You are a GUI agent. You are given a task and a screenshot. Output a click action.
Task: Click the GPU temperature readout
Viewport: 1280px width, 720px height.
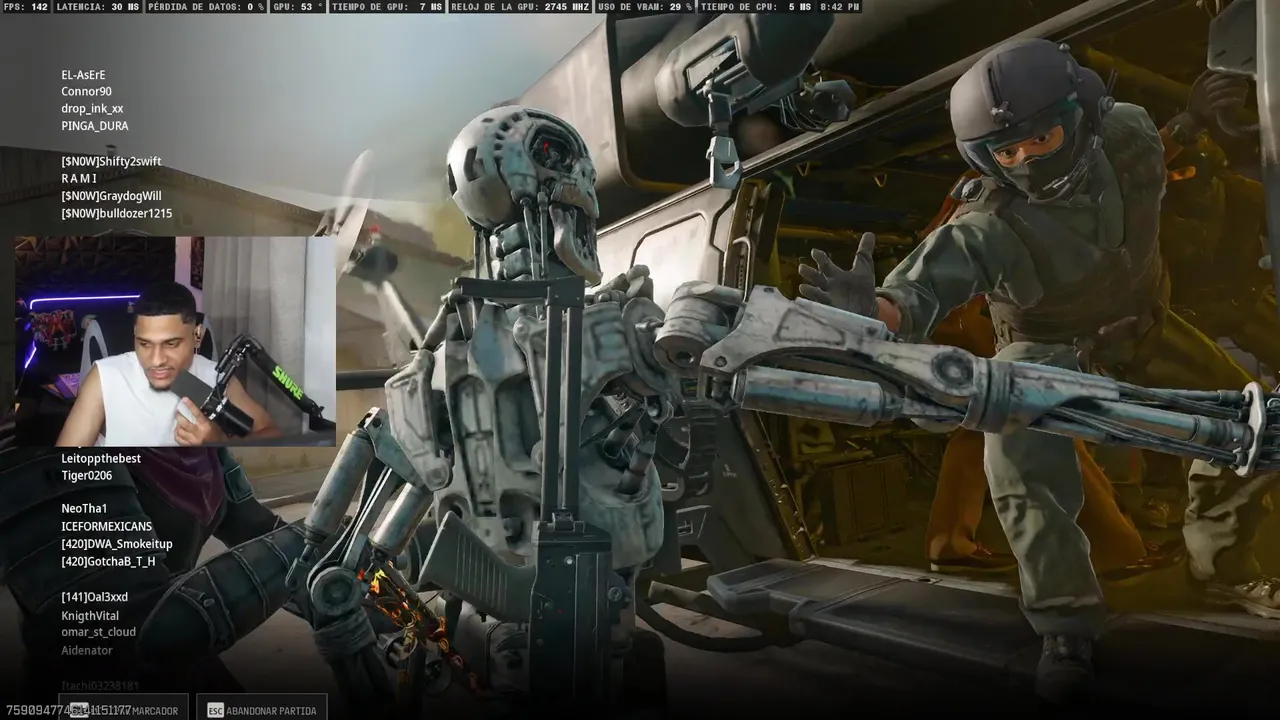pos(298,7)
